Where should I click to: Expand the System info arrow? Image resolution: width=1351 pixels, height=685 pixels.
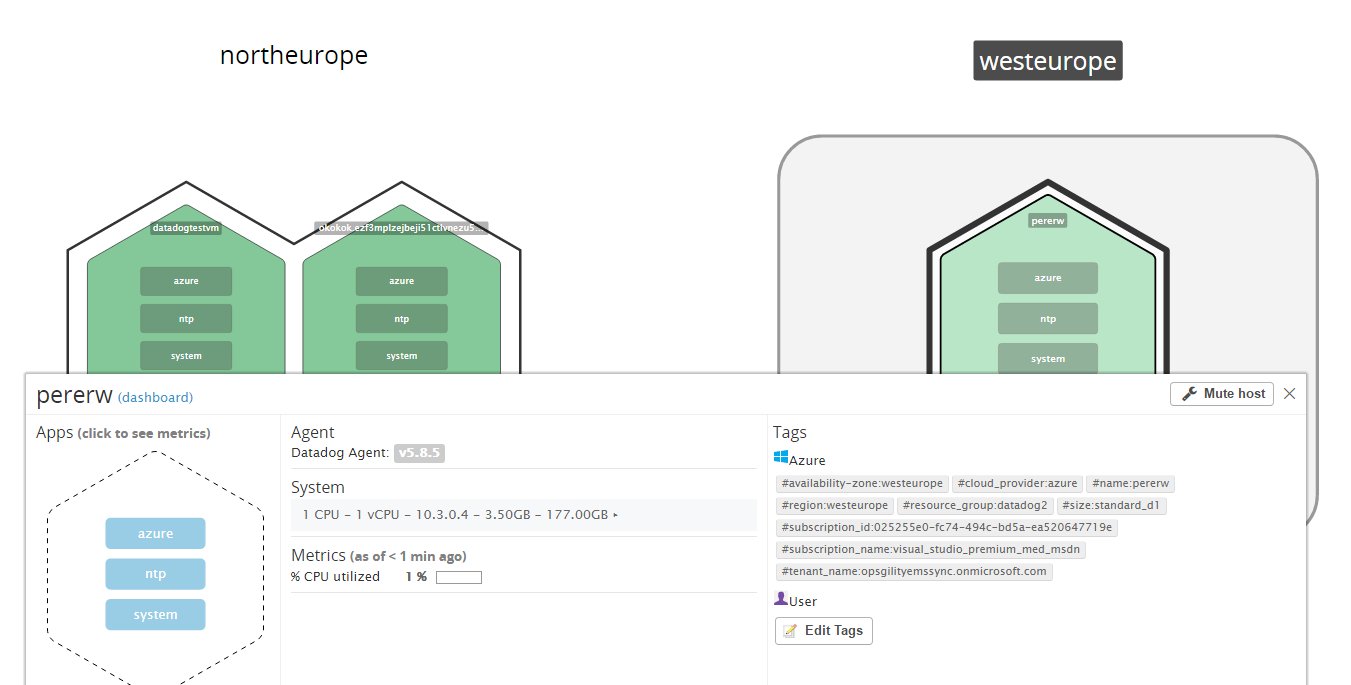point(615,515)
